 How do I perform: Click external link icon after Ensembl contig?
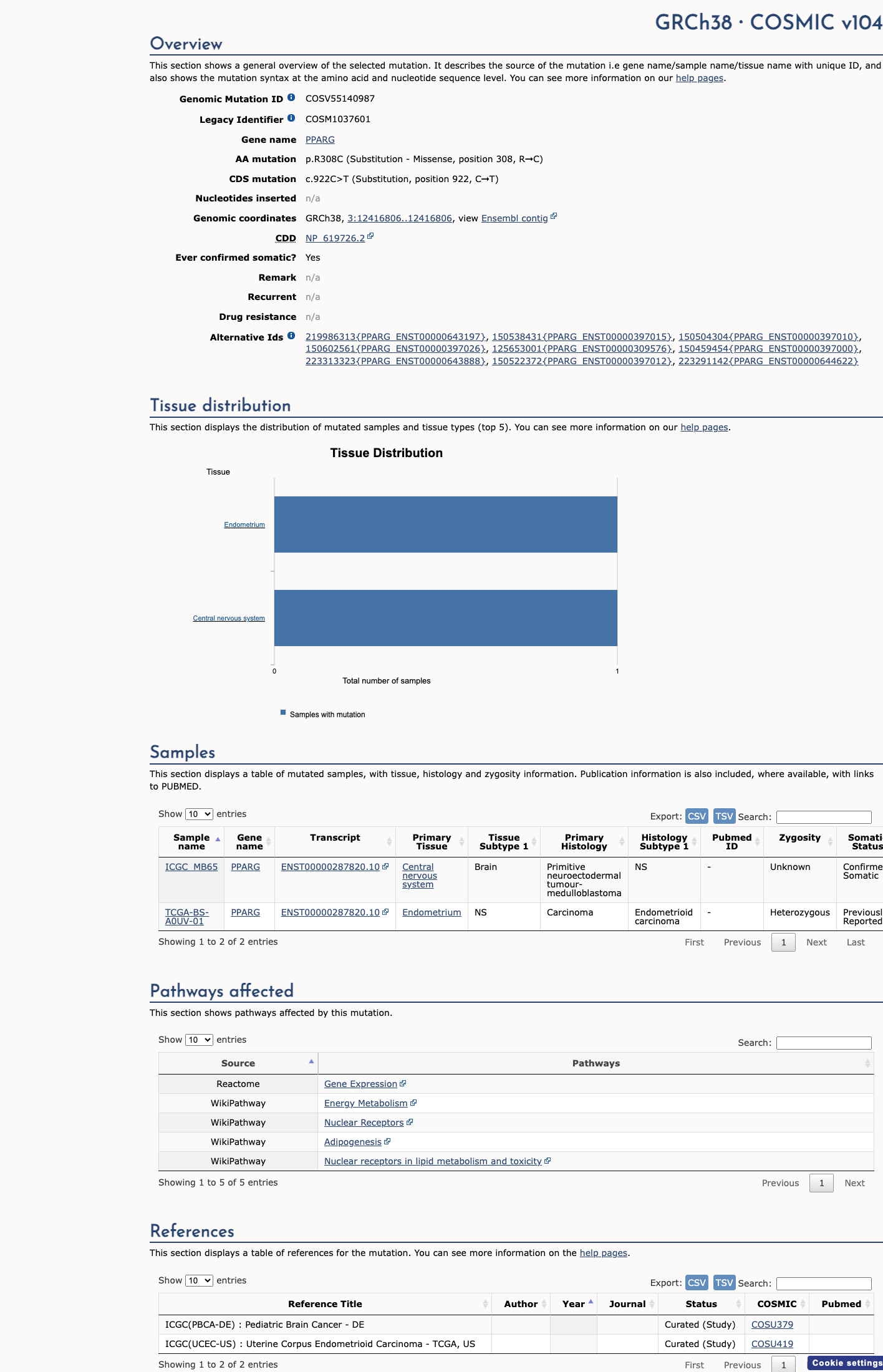click(x=554, y=216)
